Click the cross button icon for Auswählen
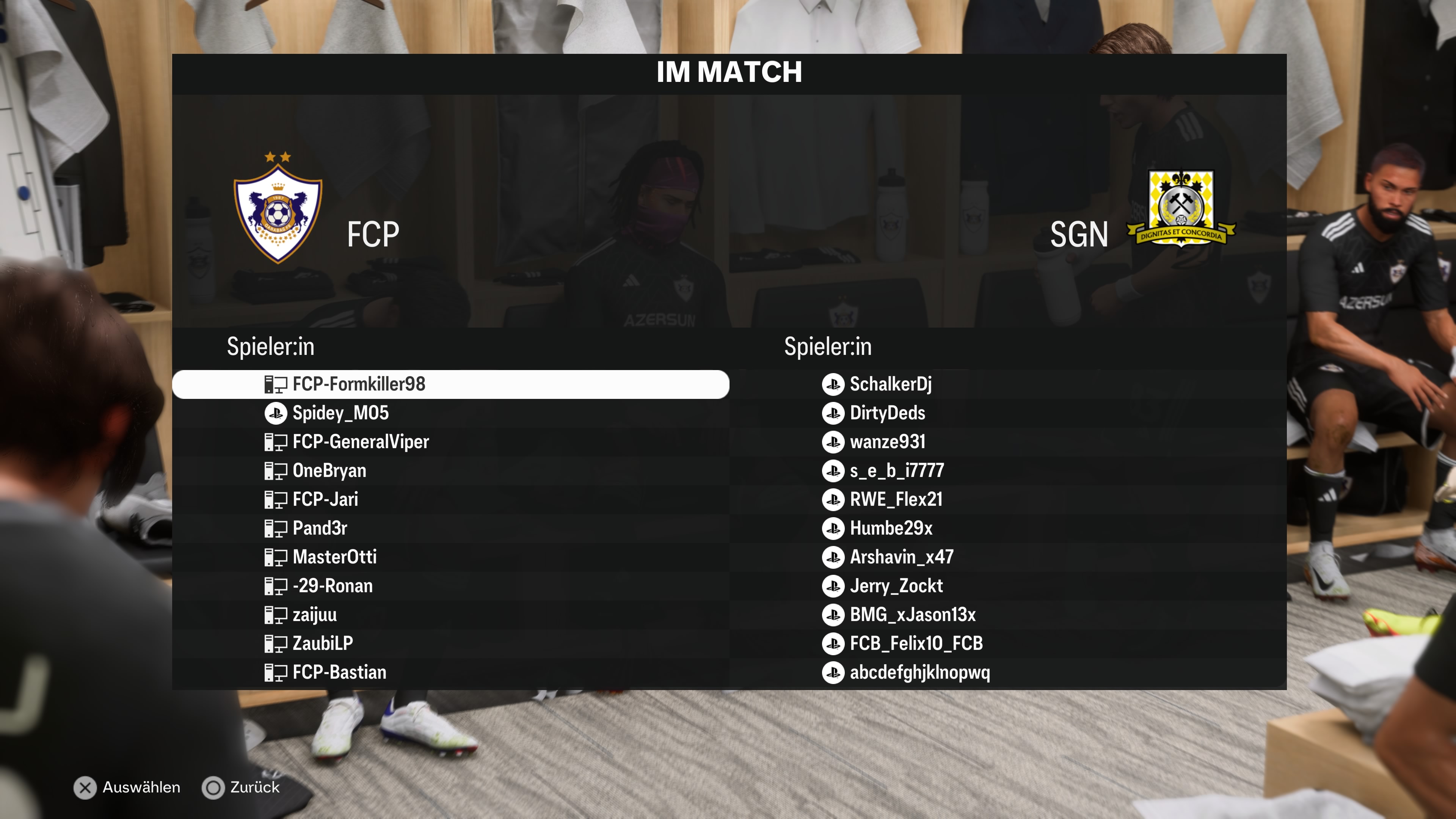 [x=85, y=788]
